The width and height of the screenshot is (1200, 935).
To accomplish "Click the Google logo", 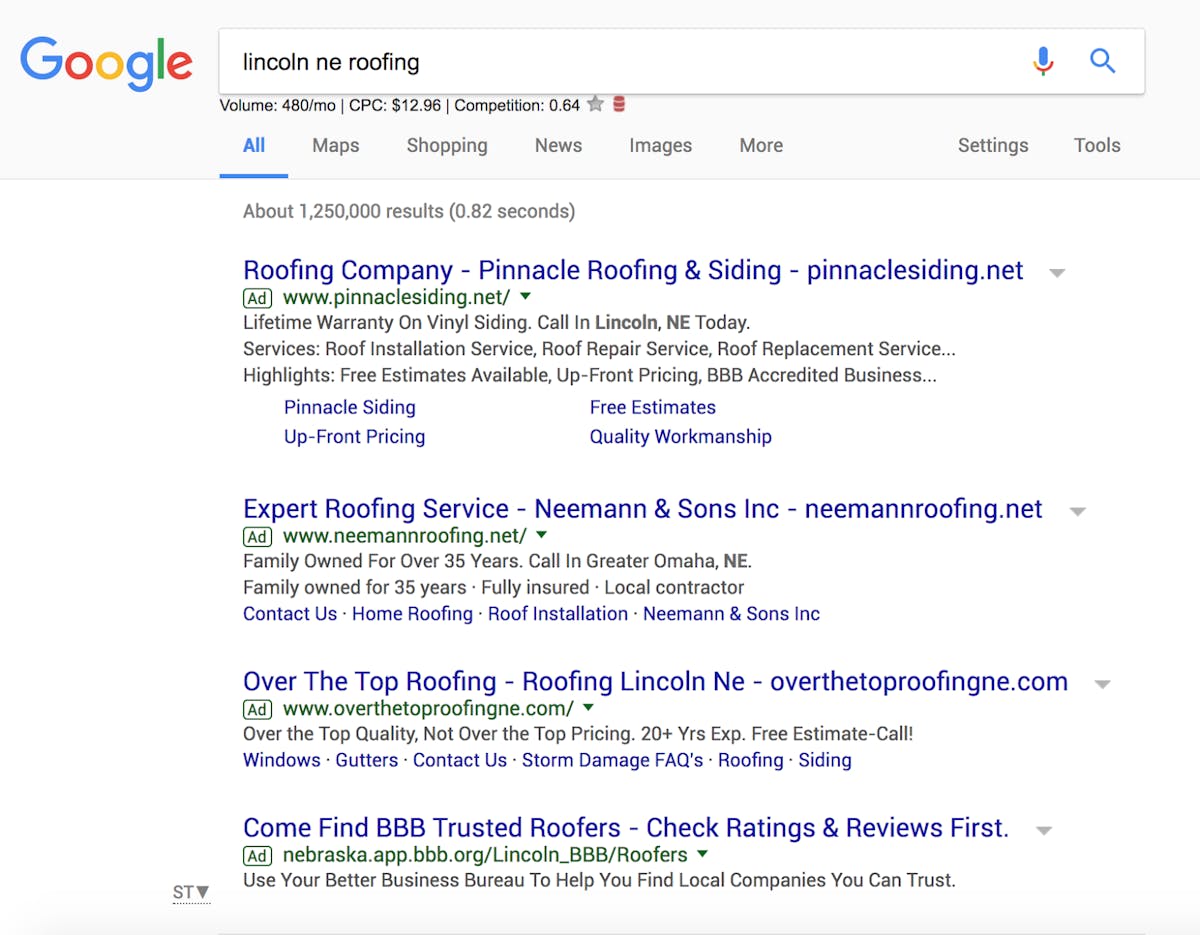I will click(106, 62).
